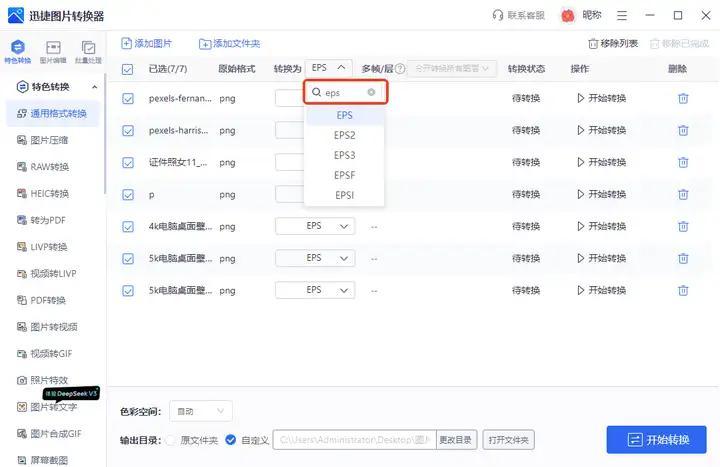Open 联系客服 headset icon

498,15
